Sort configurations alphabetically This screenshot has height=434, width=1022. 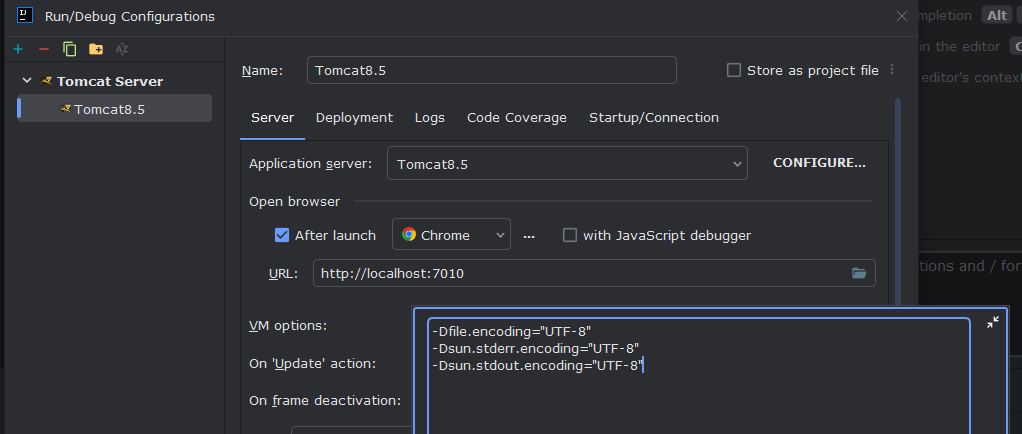point(122,49)
